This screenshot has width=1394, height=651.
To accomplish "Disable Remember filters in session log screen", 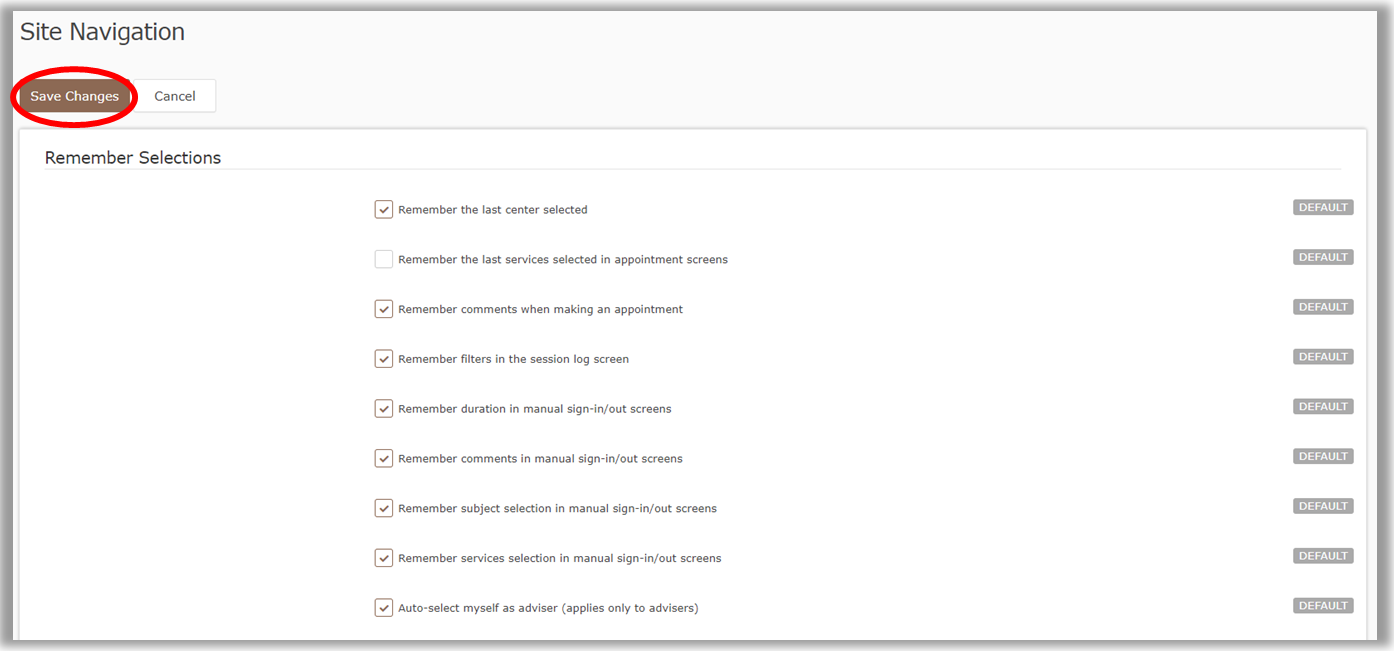I will tap(384, 359).
